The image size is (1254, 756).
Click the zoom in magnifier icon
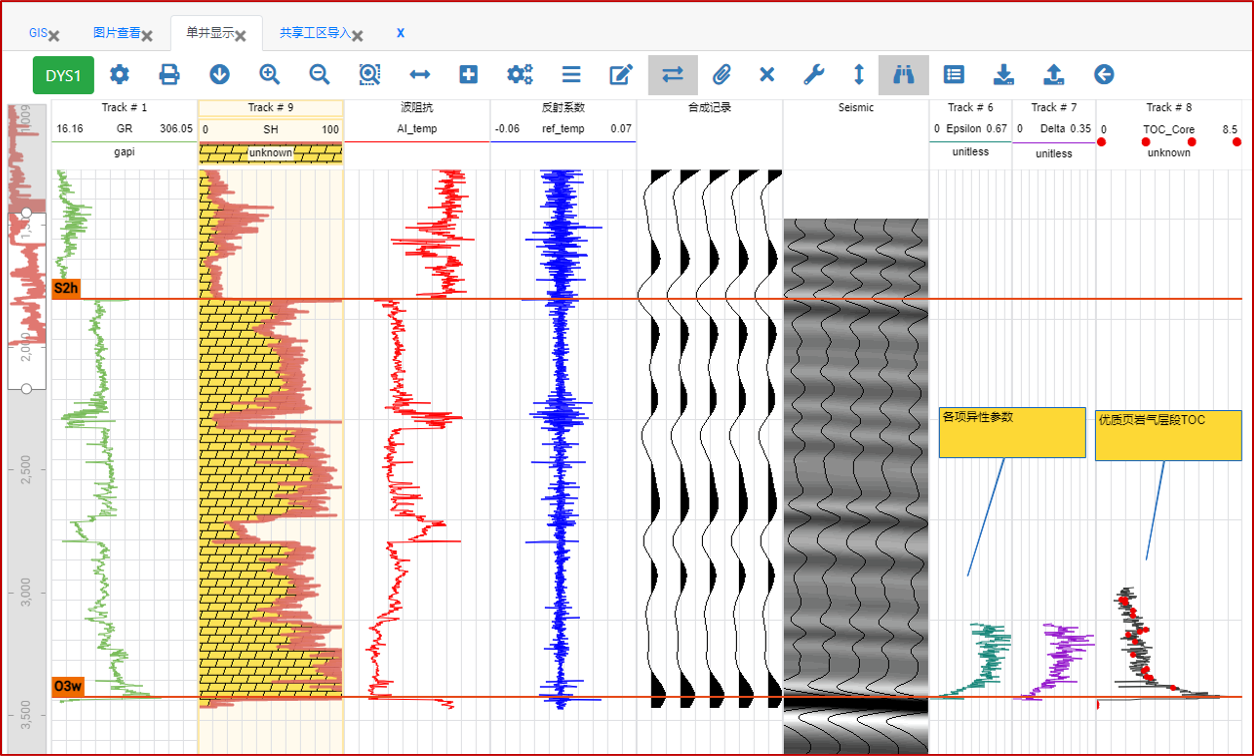pos(269,75)
